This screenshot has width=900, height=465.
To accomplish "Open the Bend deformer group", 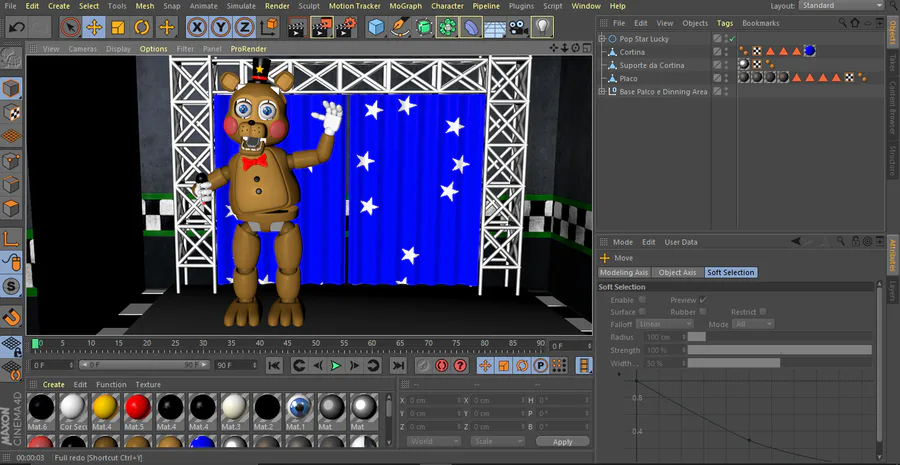I will click(471, 27).
